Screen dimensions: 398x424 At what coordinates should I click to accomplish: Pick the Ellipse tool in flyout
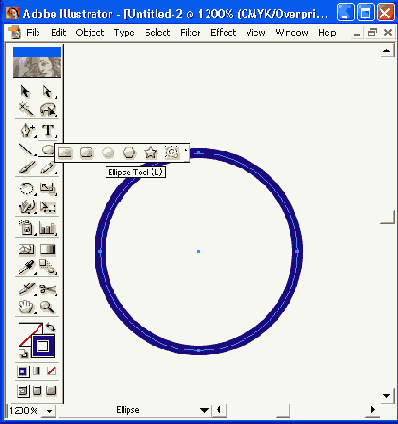click(108, 153)
